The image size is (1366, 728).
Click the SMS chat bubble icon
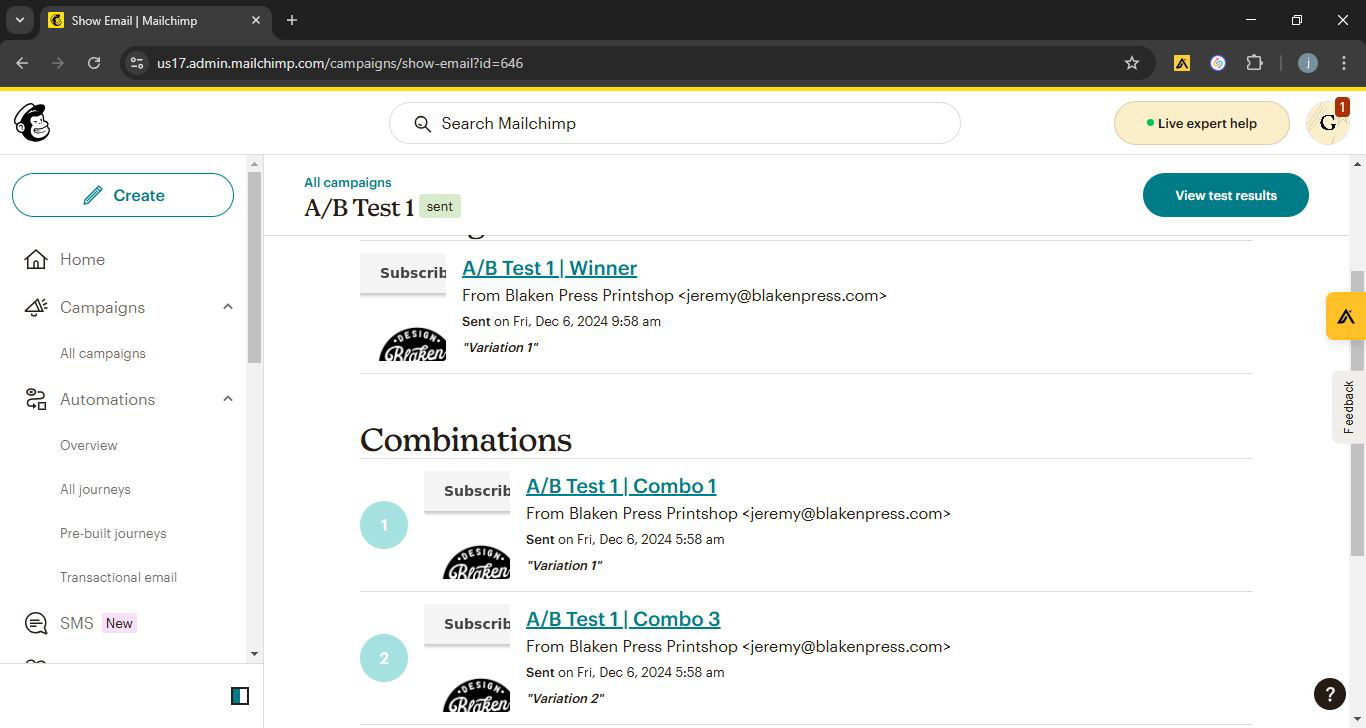click(x=36, y=624)
